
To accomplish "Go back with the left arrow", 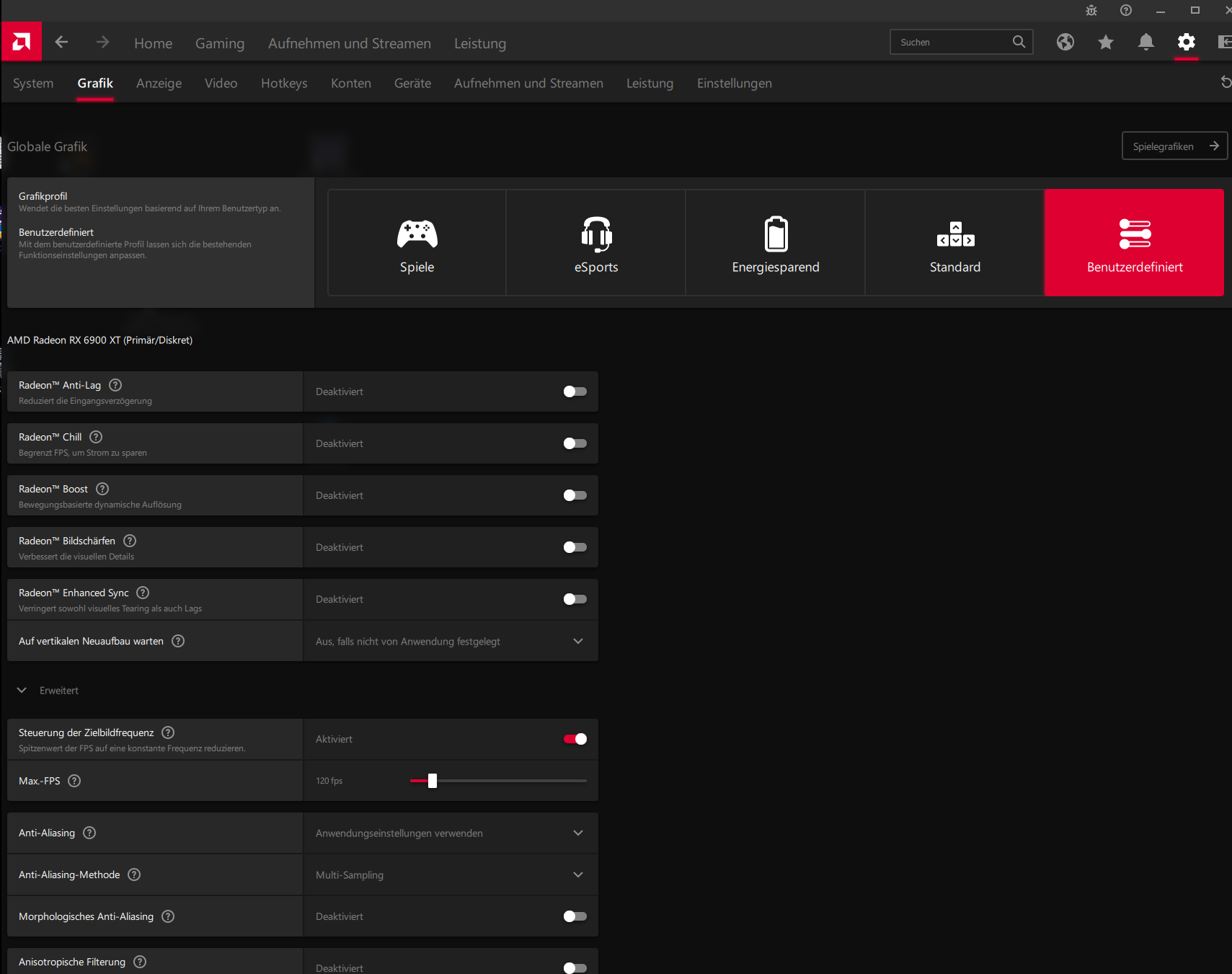I will [61, 43].
